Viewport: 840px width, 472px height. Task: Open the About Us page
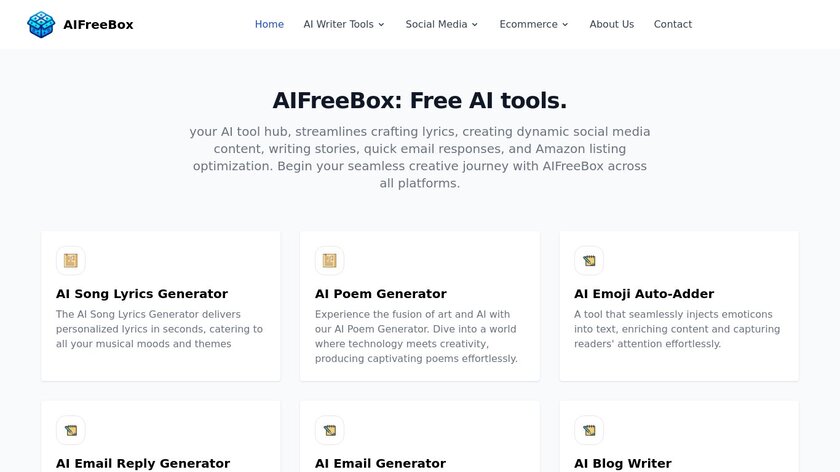click(611, 24)
